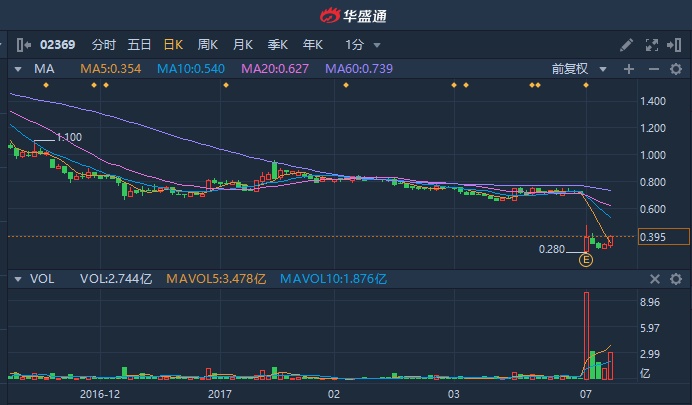Click the tallest red volume bar
This screenshot has height=405, width=692.
click(587, 336)
